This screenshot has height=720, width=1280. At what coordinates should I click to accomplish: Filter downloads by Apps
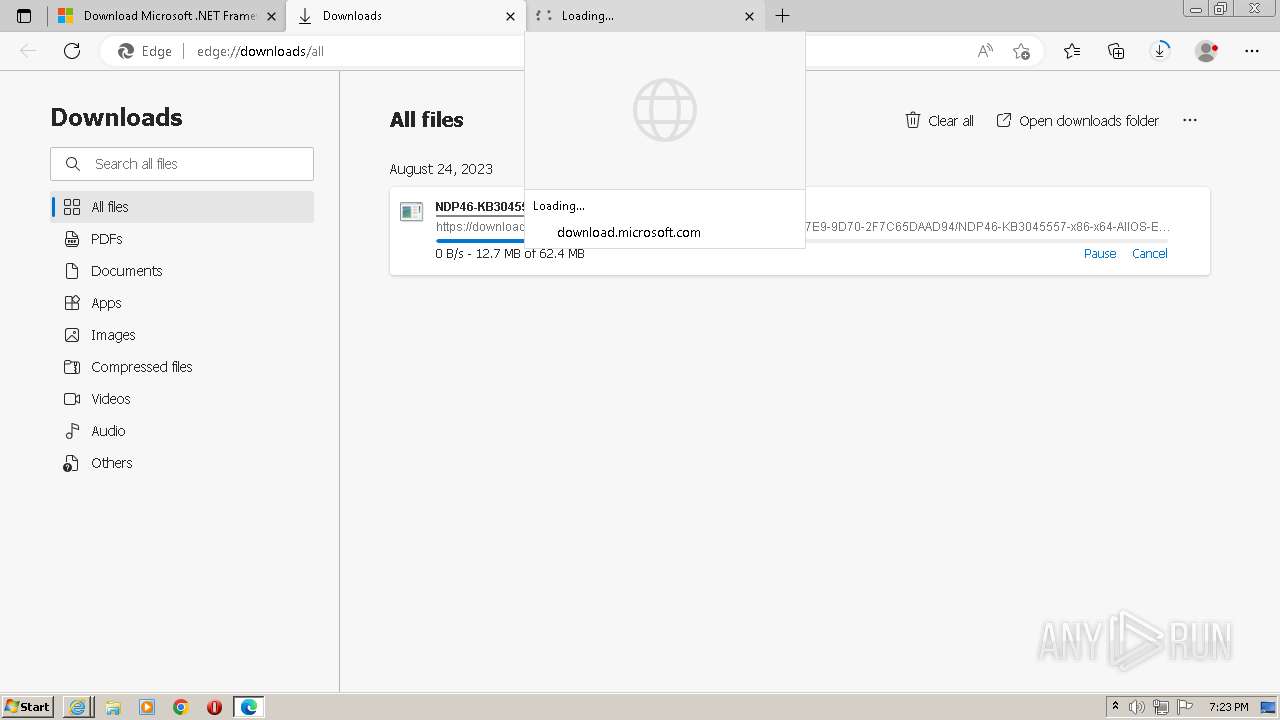pyautogui.click(x=182, y=303)
